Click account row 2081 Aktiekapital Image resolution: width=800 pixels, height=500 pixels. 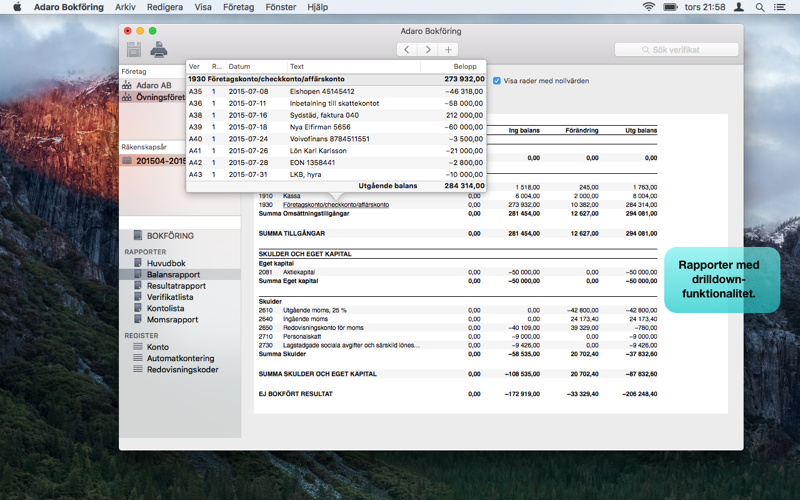tap(458, 272)
